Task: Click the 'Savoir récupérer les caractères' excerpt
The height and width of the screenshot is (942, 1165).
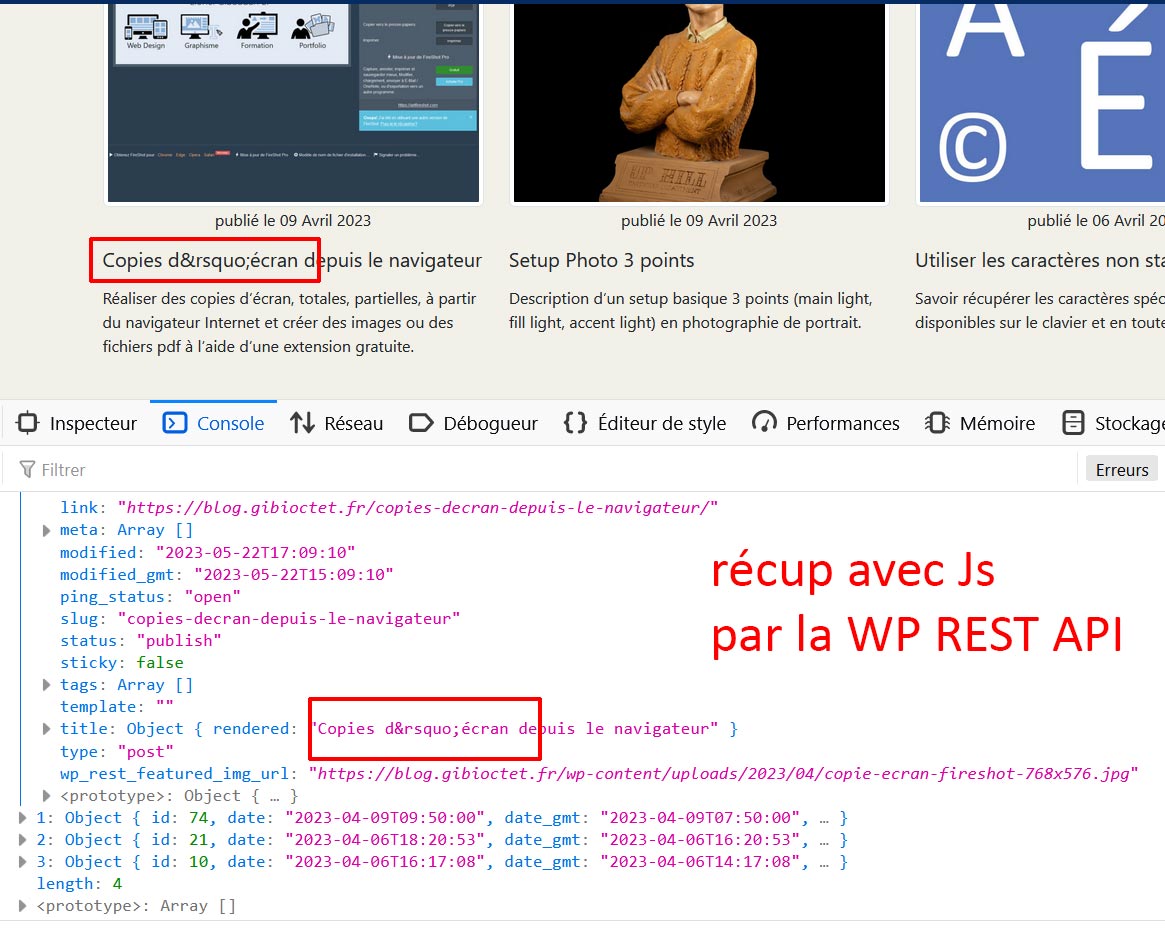Action: 1039,311
